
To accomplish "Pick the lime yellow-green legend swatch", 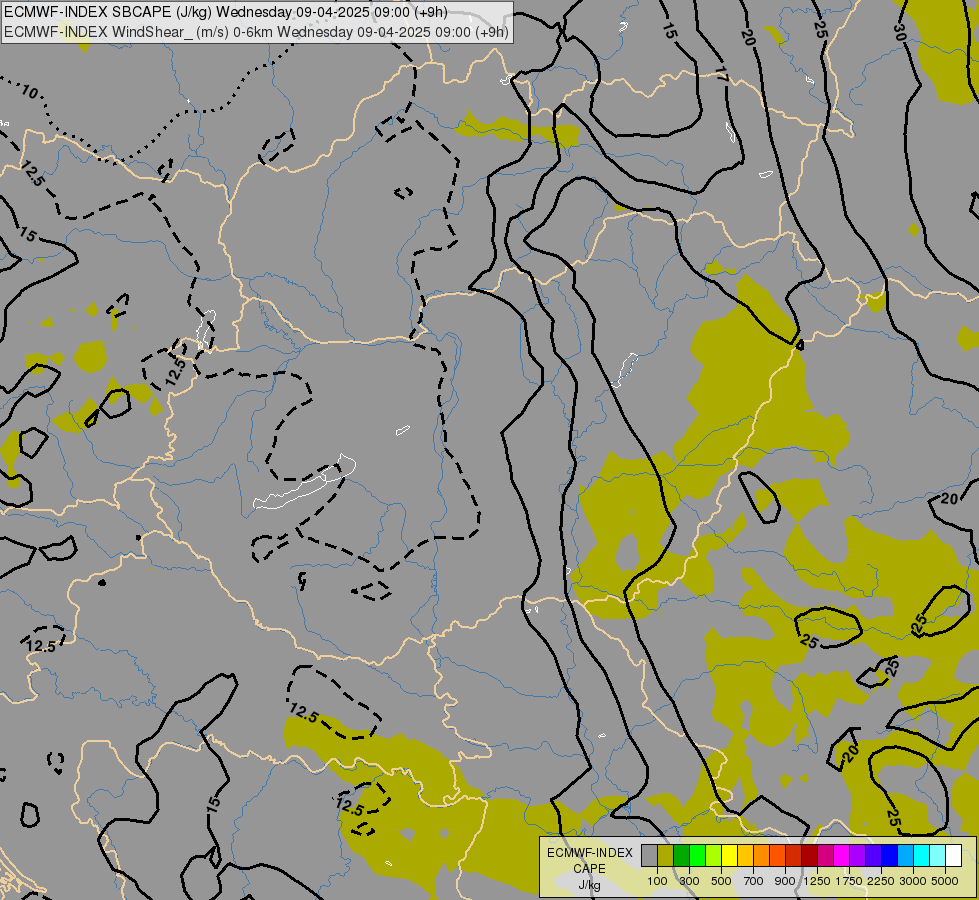I will click(714, 855).
